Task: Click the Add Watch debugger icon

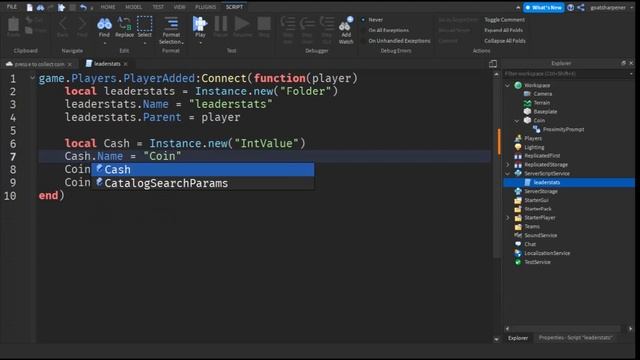Action: click(346, 30)
